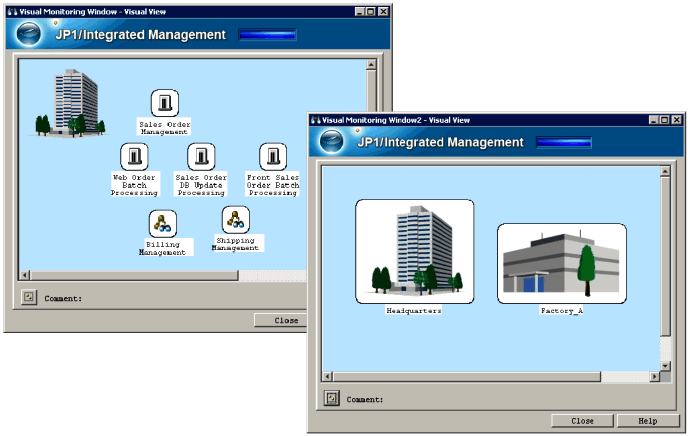Click the Sales Order DB Update Processing label
This screenshot has height=436, width=688.
201,185
